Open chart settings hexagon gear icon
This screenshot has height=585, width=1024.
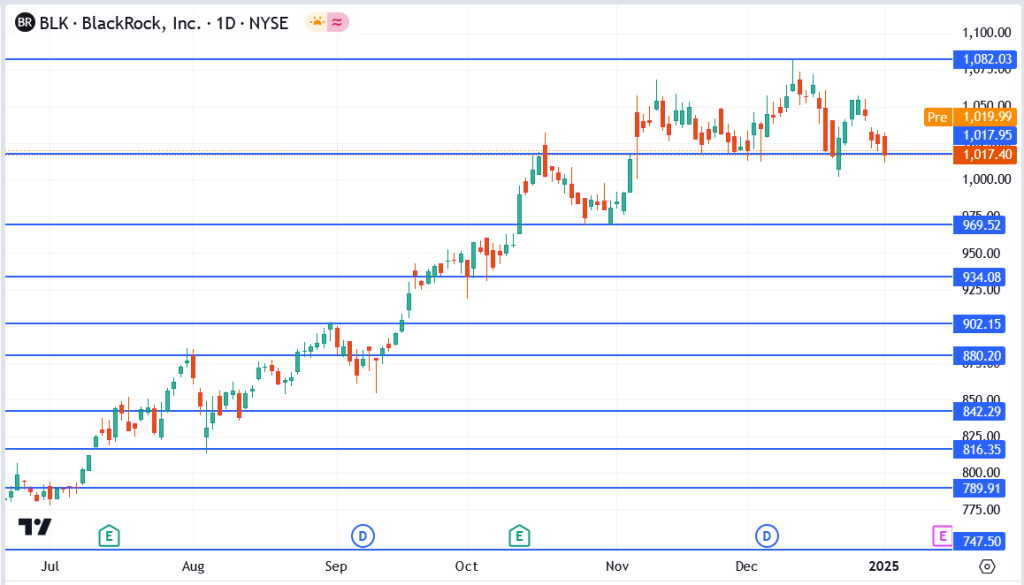[987, 566]
